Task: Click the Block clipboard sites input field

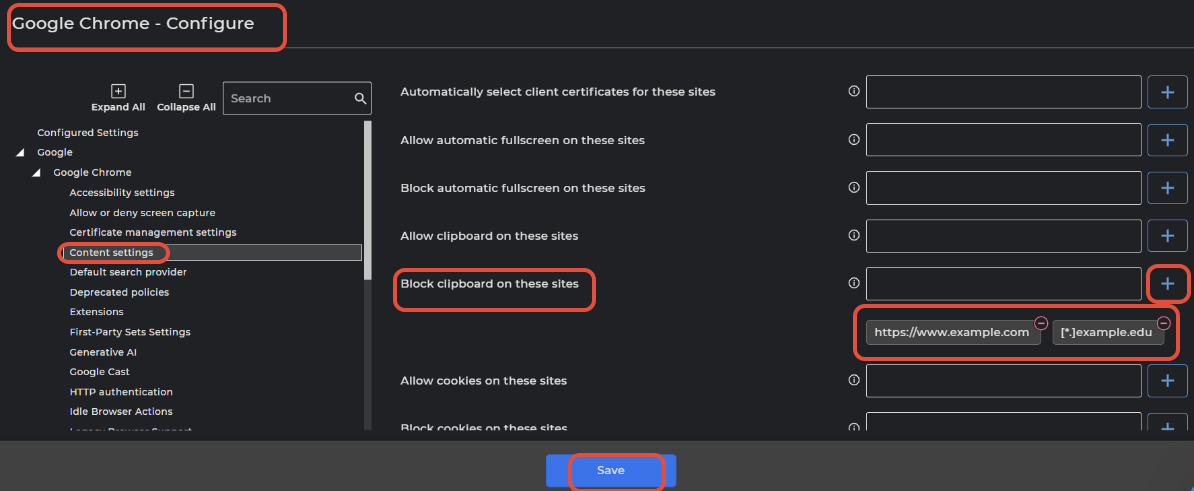Action: pos(1003,284)
